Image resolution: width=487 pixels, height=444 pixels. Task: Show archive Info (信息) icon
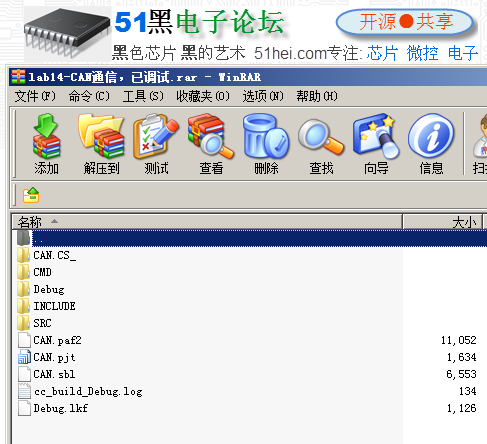coord(431,136)
